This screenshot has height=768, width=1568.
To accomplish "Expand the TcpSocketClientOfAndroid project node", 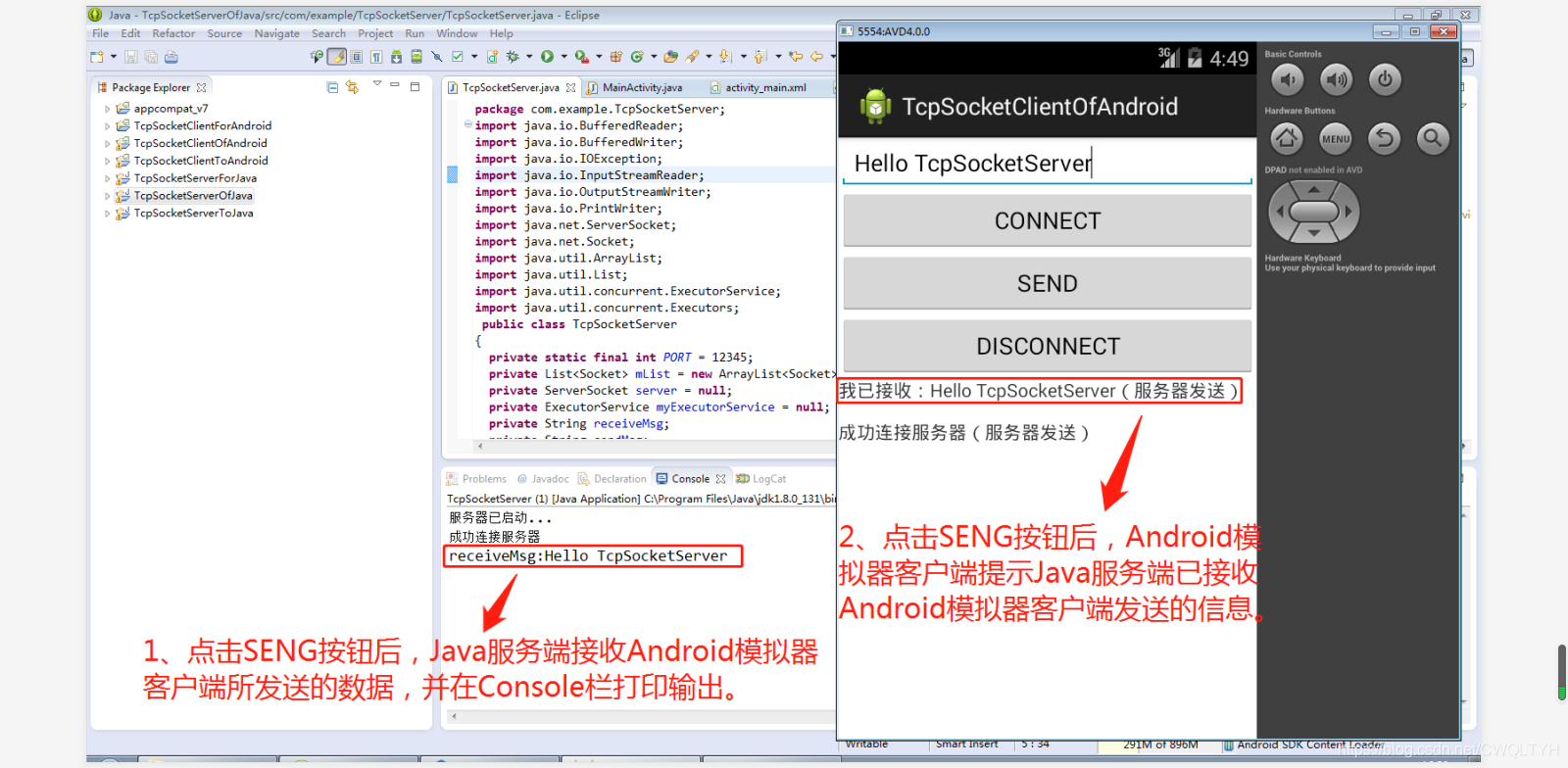I will click(108, 144).
